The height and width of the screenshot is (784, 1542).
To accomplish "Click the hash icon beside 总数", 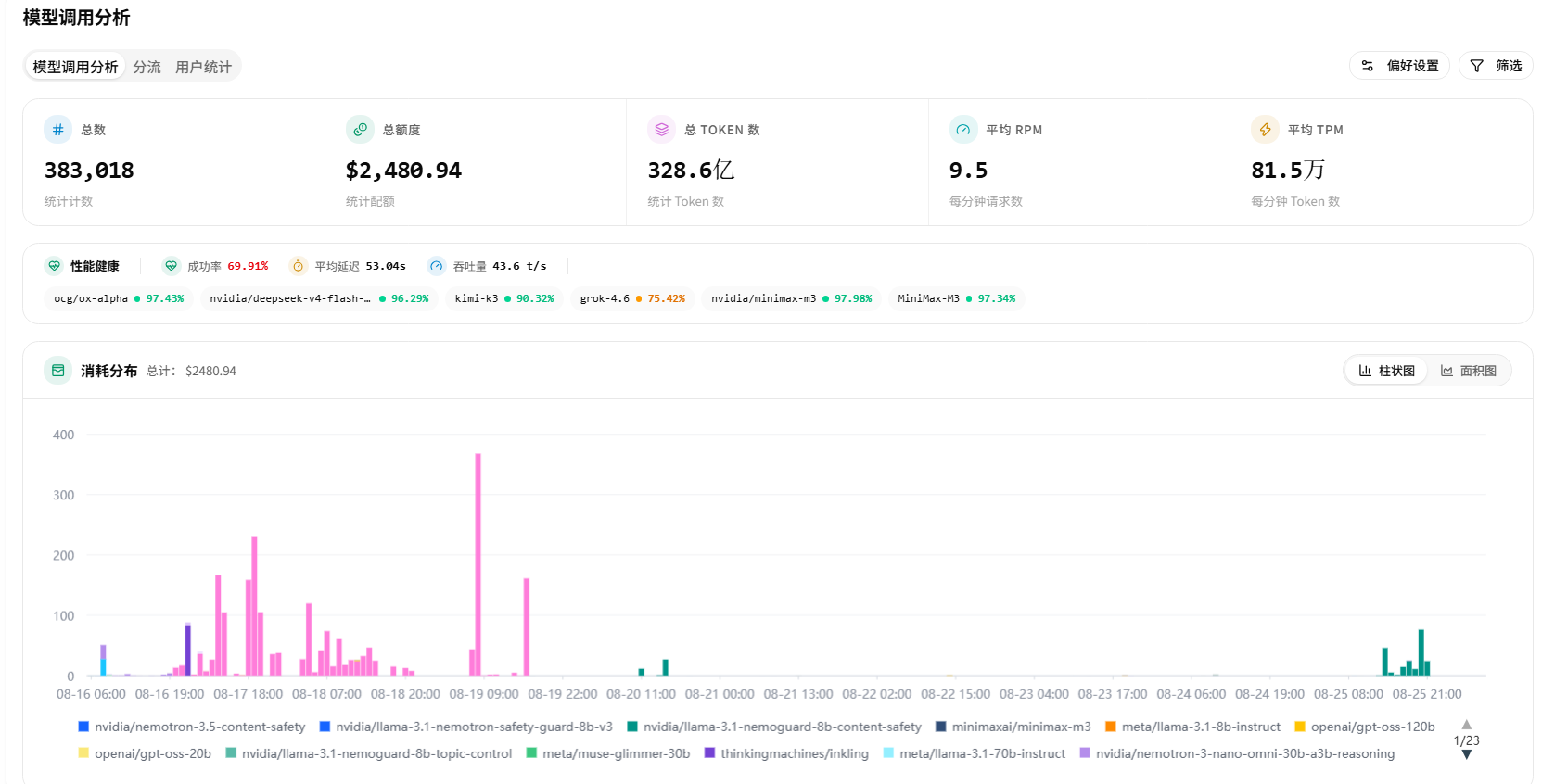I will (57, 130).
